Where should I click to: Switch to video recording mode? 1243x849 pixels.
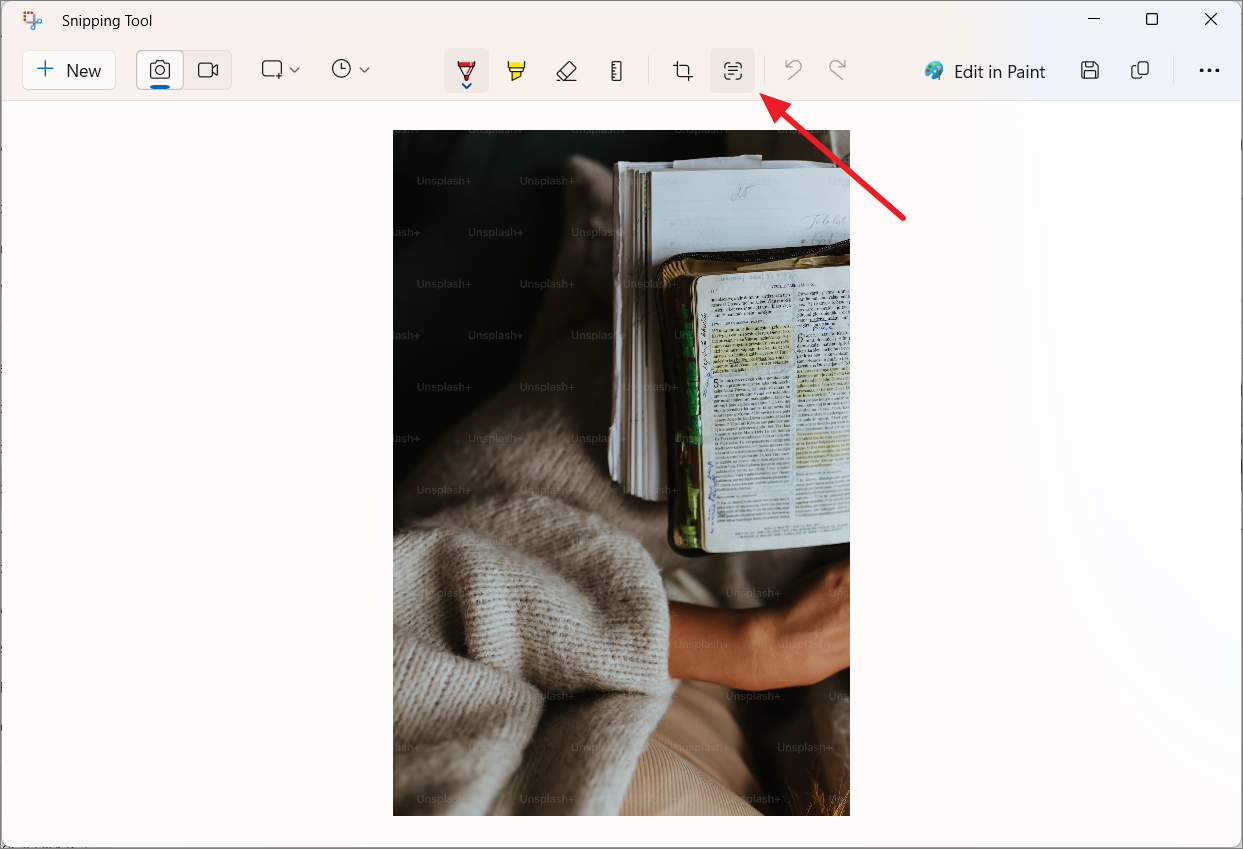point(207,70)
